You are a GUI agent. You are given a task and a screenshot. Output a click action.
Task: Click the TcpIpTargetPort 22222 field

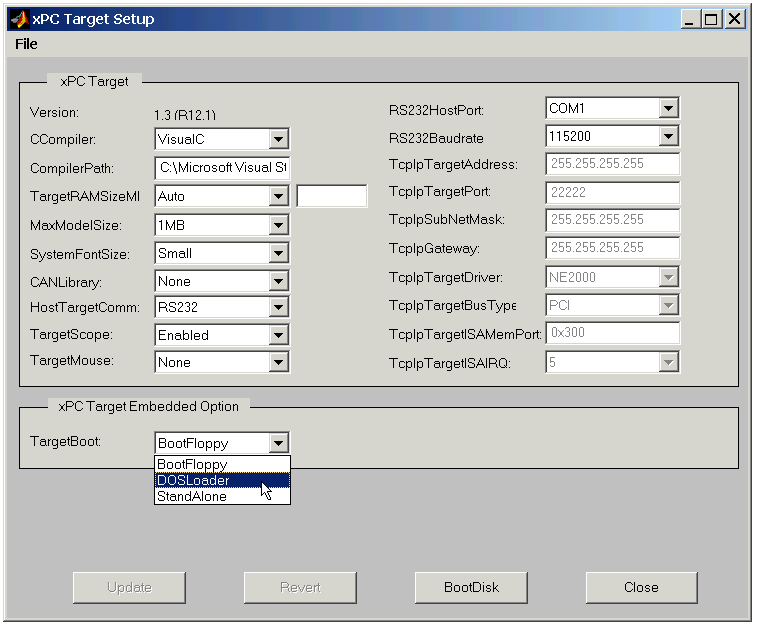[x=612, y=192]
